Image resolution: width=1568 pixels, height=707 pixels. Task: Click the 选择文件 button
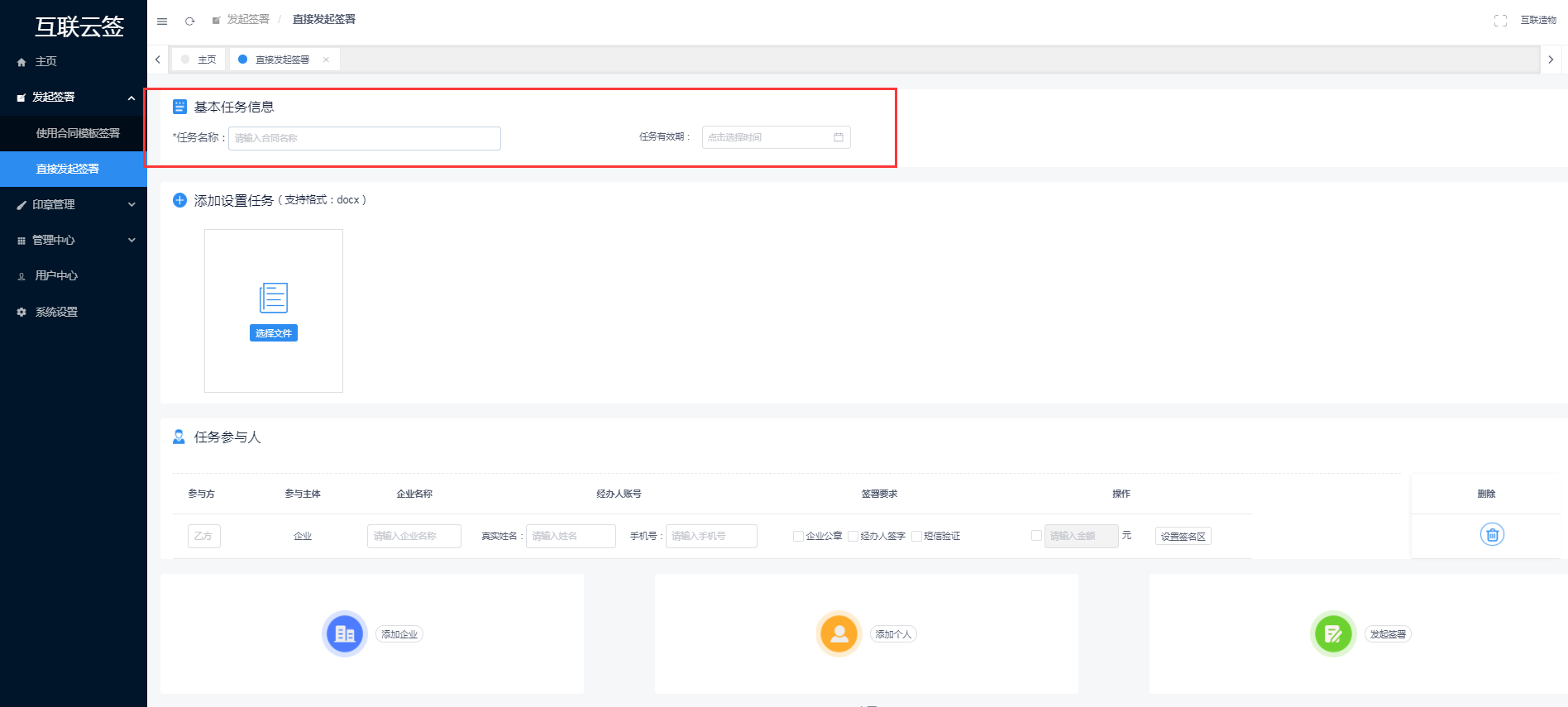[x=274, y=333]
